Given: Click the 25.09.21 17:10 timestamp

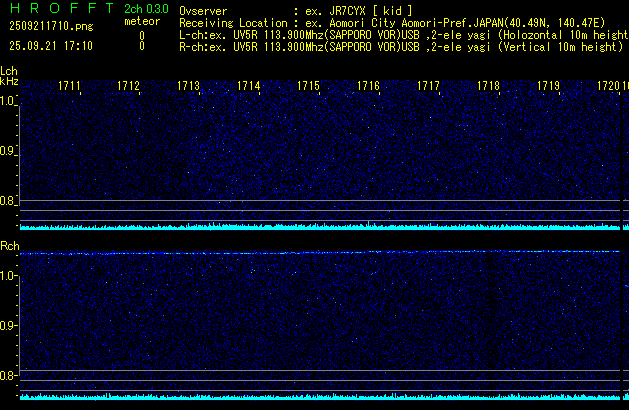Looking at the screenshot, I should click(50, 46).
